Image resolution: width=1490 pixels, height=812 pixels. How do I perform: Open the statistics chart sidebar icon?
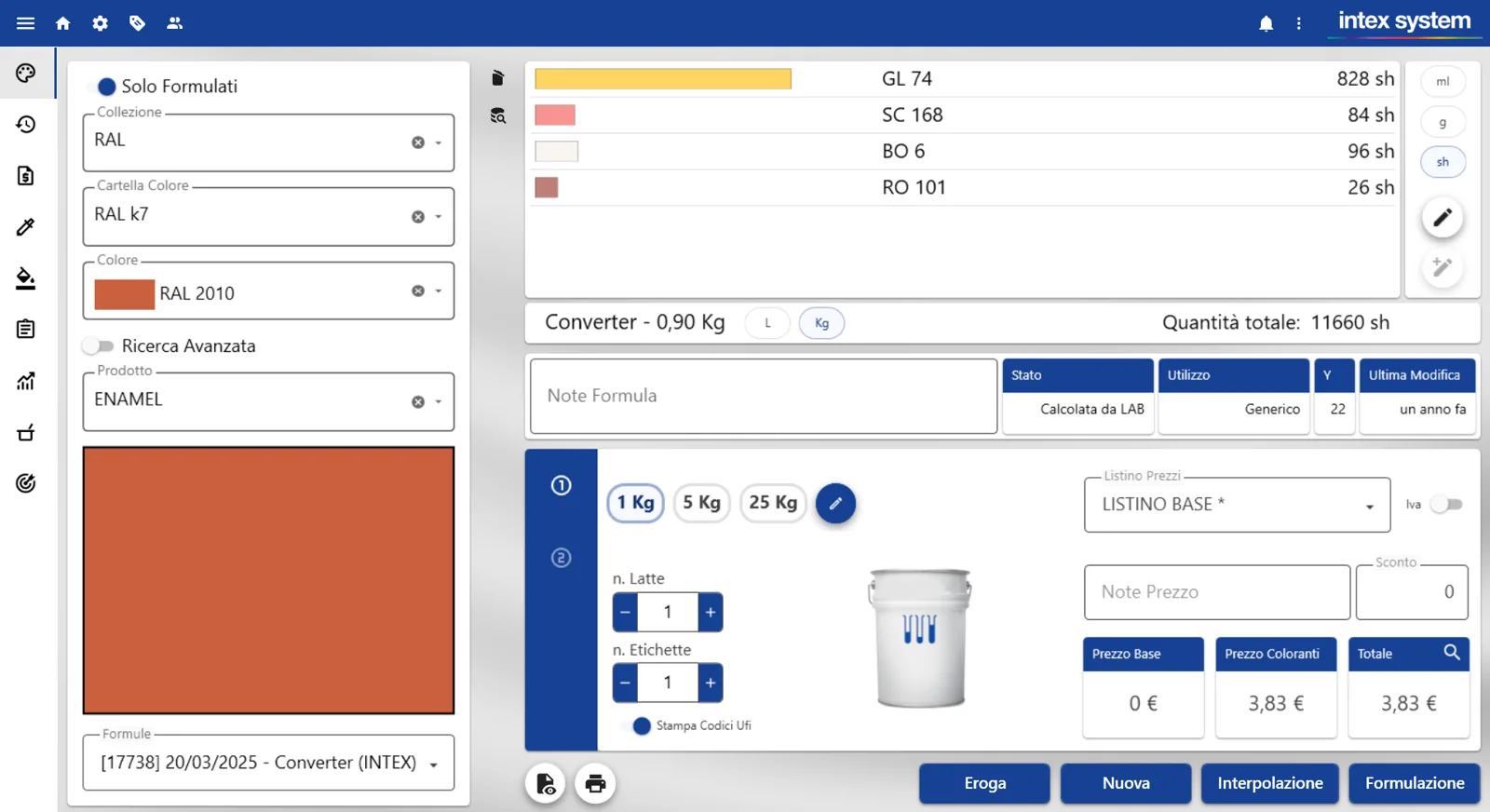pos(26,381)
